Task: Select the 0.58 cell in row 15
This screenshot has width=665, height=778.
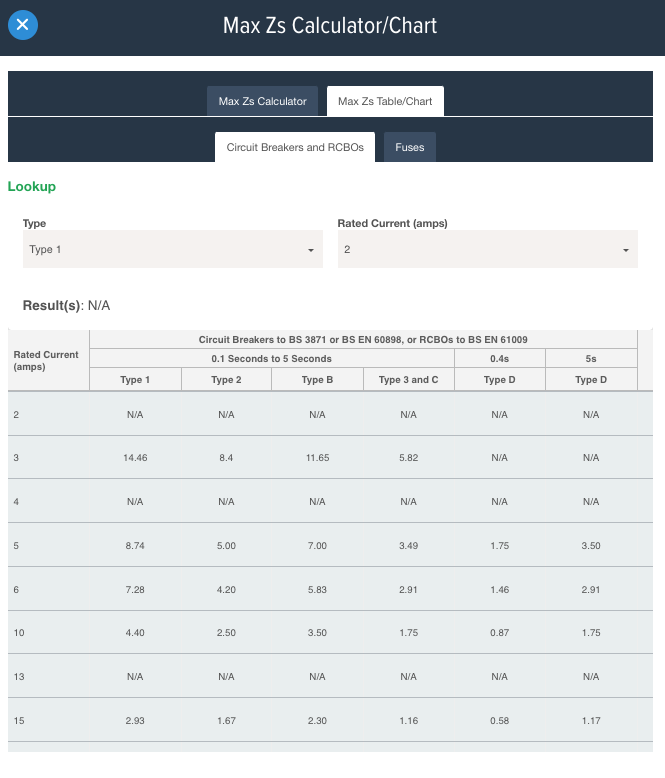Action: [x=500, y=720]
